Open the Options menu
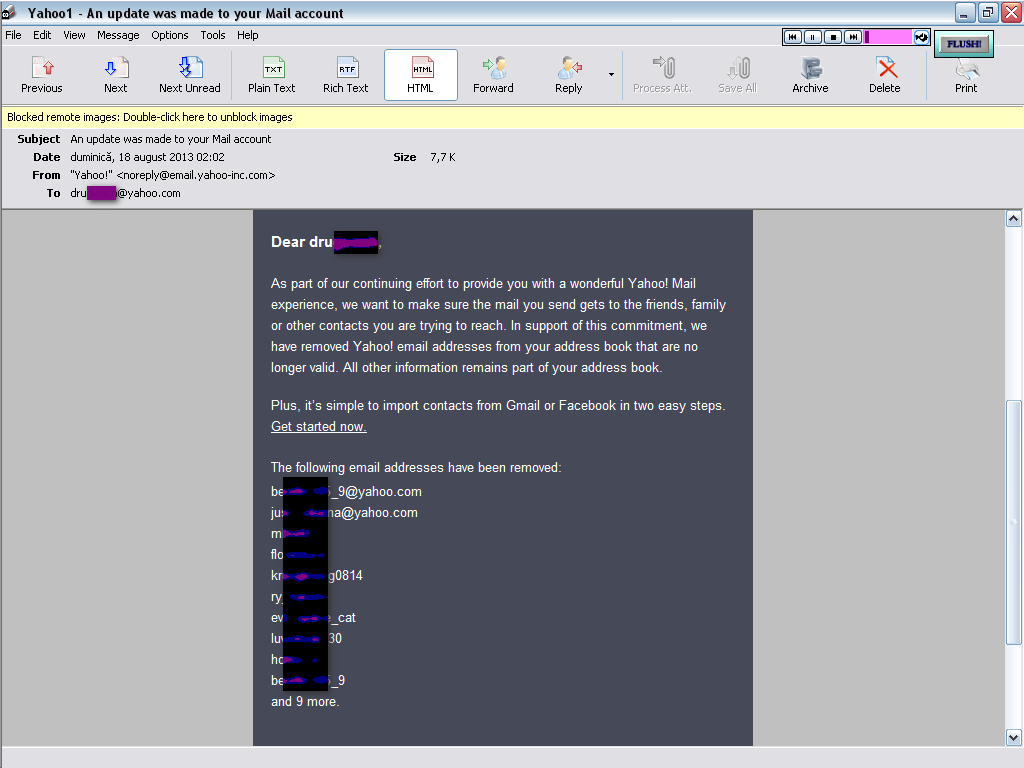This screenshot has width=1024, height=768. pos(170,35)
